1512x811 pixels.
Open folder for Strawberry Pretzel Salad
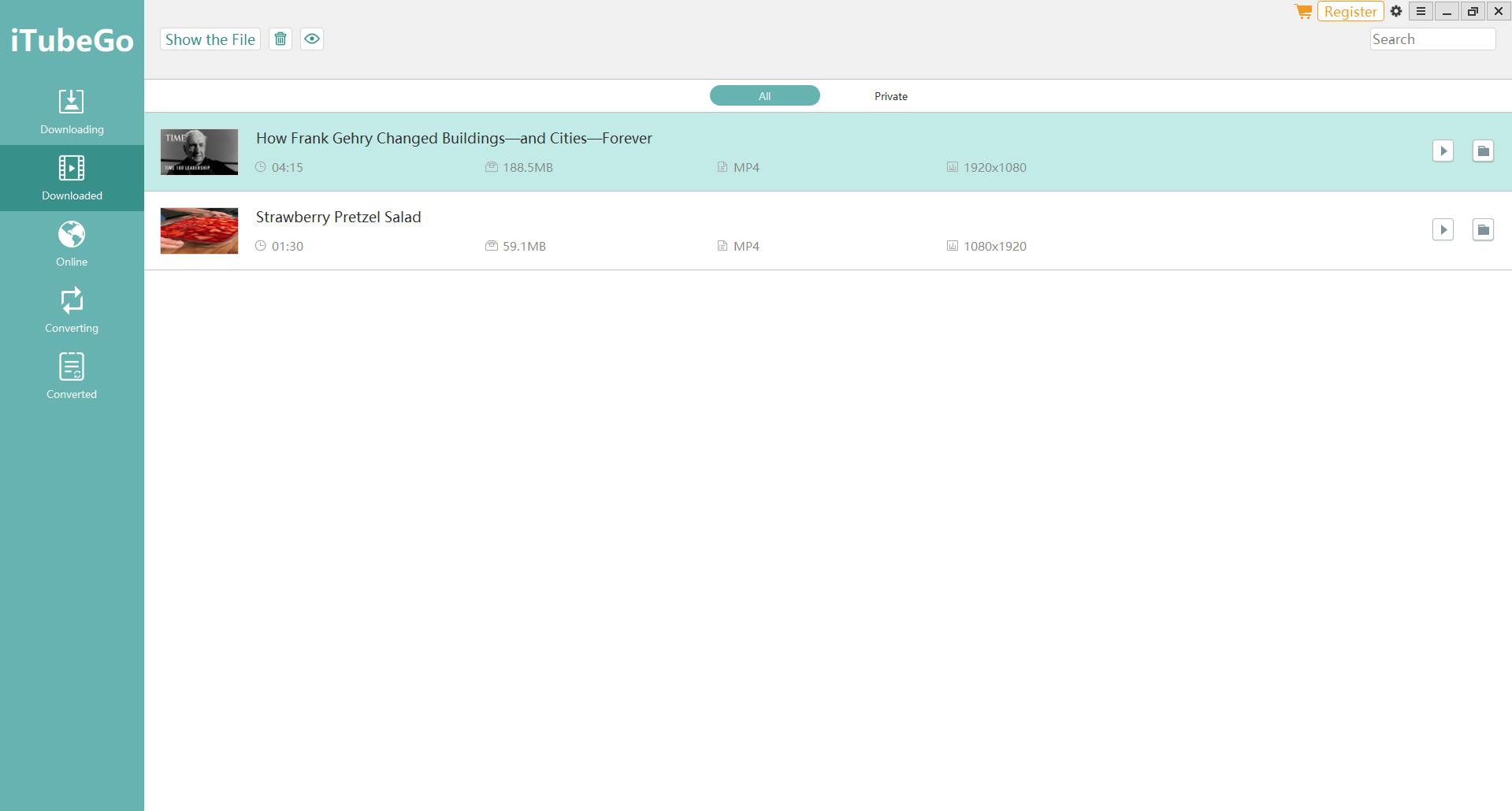tap(1483, 229)
